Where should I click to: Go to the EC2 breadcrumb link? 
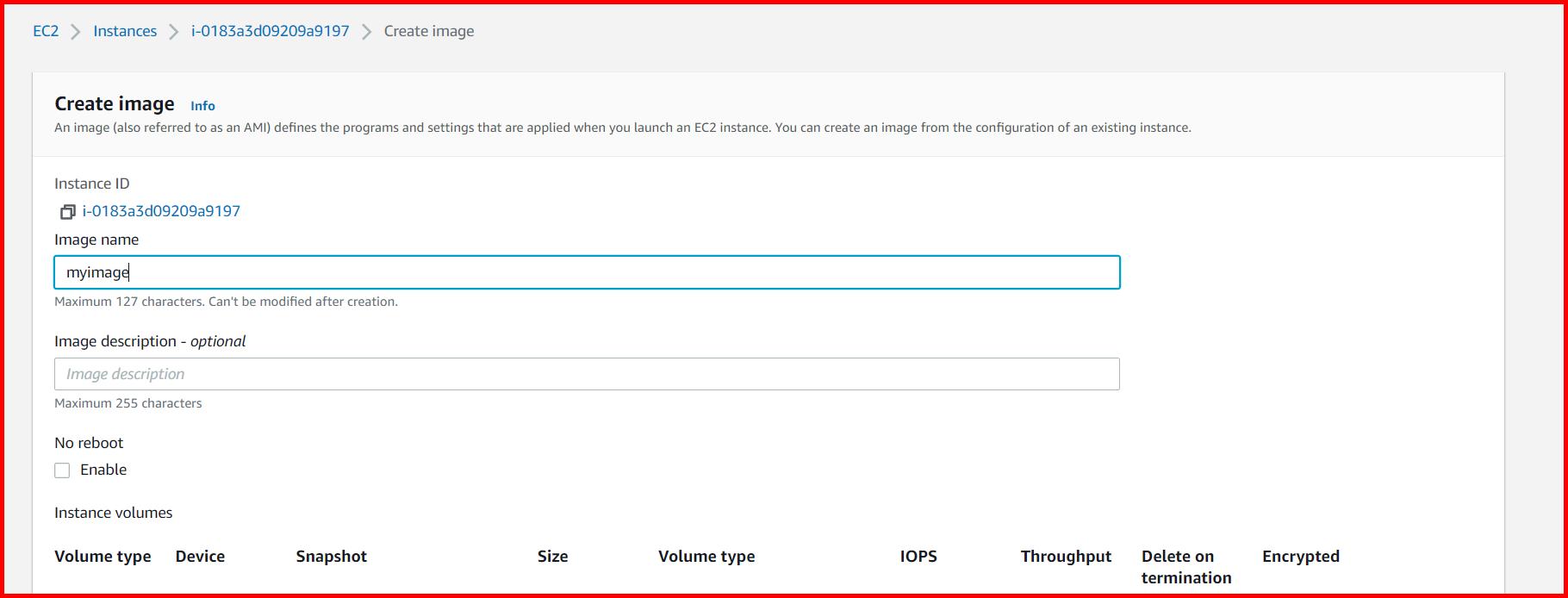[x=46, y=31]
